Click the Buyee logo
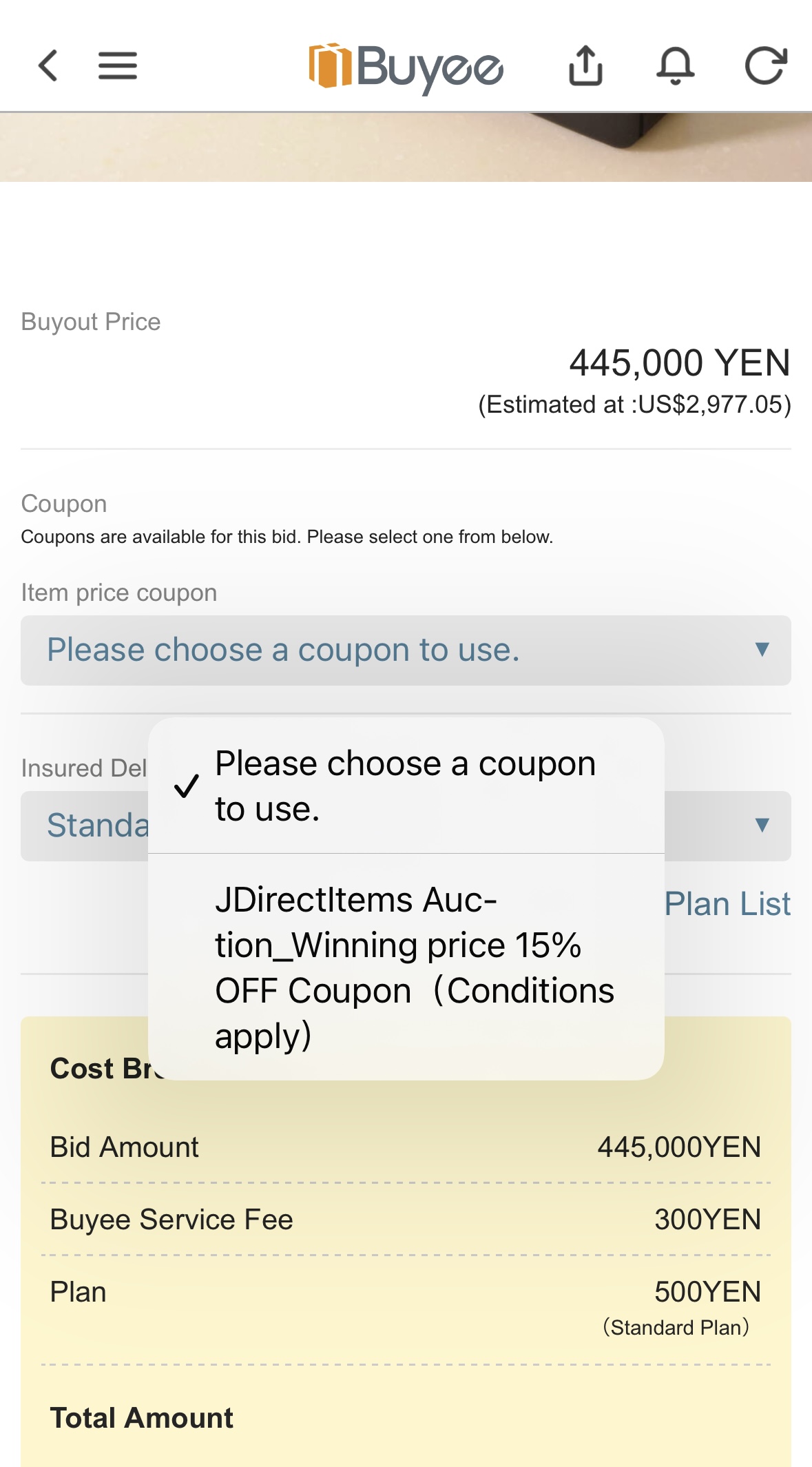Screen dimensions: 812x1467 point(406,68)
